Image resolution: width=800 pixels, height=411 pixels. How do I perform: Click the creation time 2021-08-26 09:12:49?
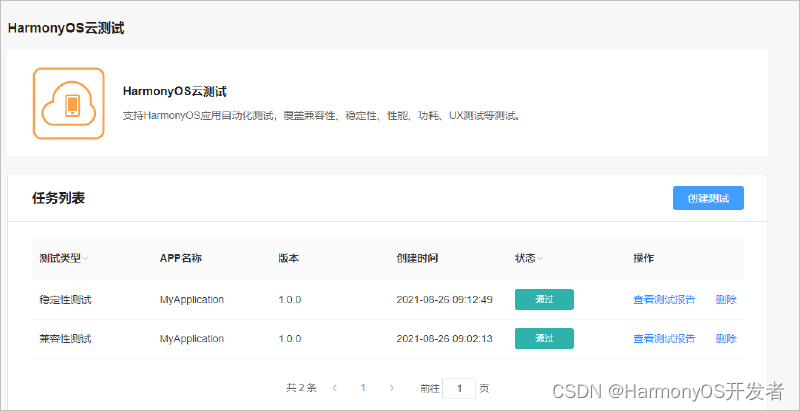coord(444,300)
